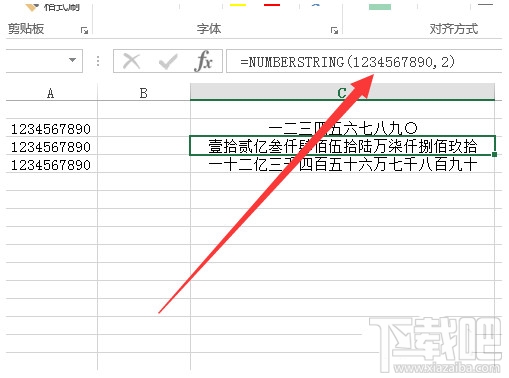Viewport: 509px width, 378px height.
Task: Open font settings dialog launcher
Action: tap(334, 31)
